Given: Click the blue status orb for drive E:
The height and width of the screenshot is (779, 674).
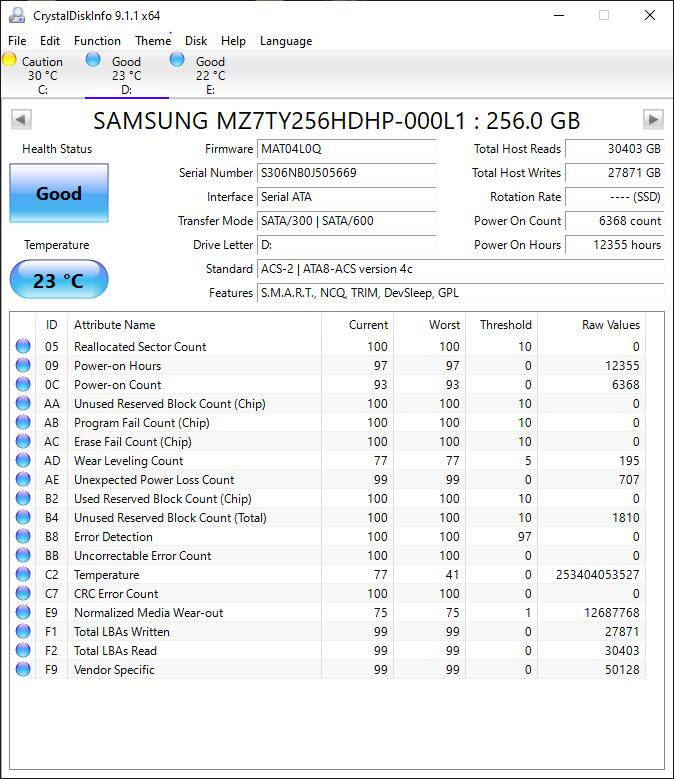Looking at the screenshot, I should pyautogui.click(x=177, y=60).
